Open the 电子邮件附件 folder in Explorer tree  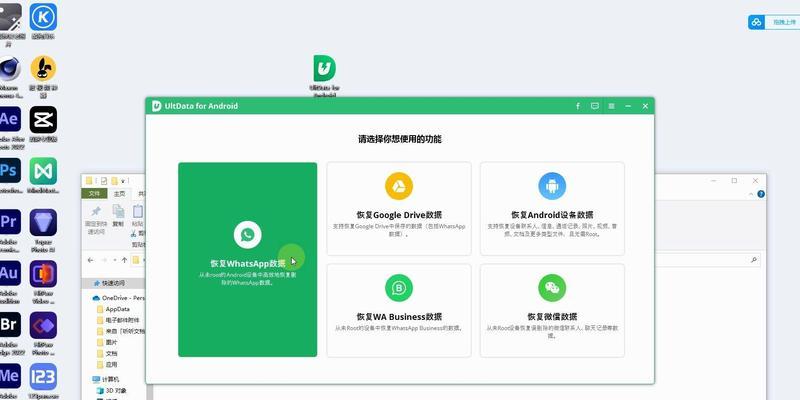click(x=118, y=320)
